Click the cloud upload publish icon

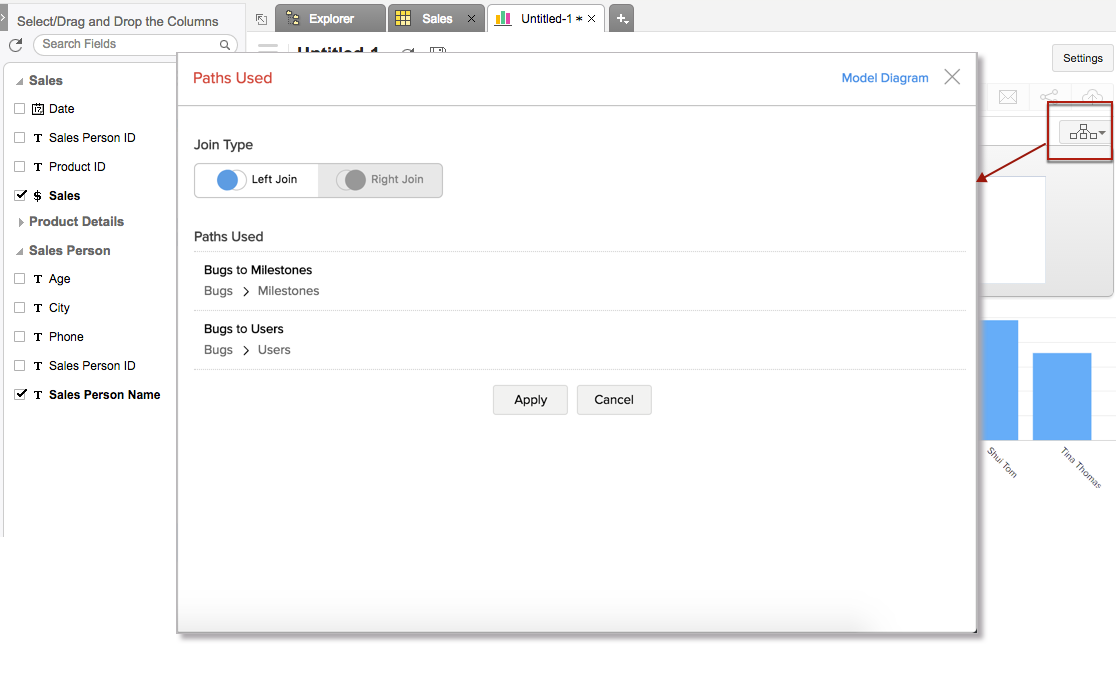coord(1092,96)
